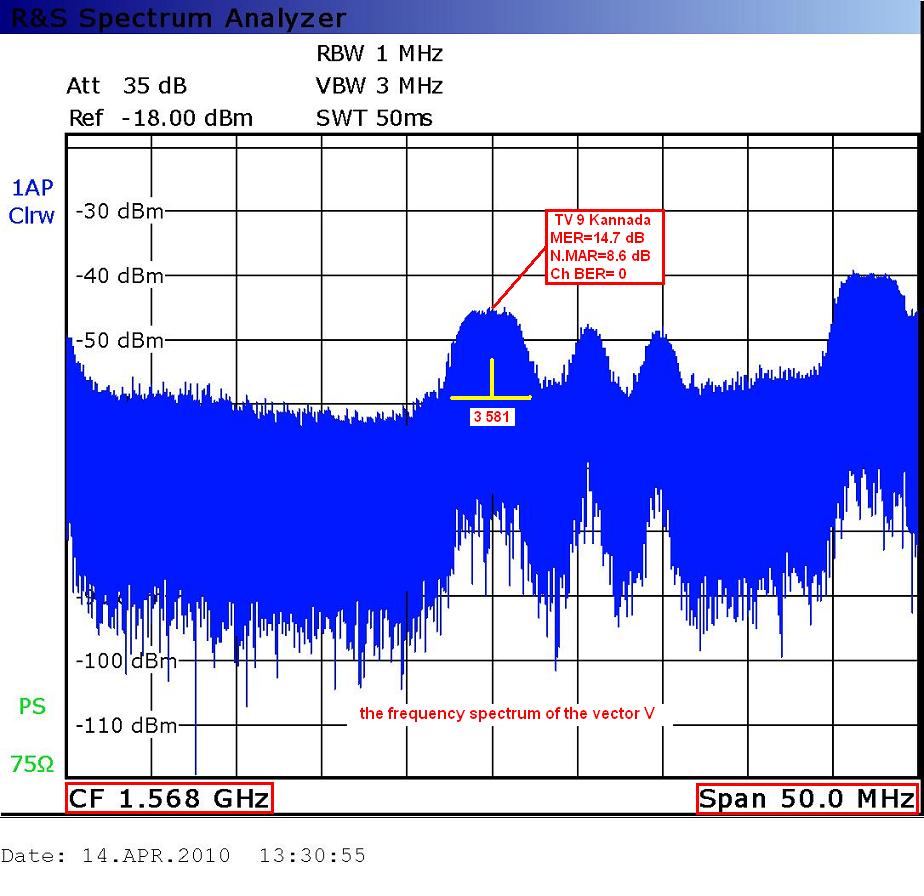Screen dimensions: 924x896
Task: Click the CF 1.568 GHz center frequency box
Action: [169, 799]
